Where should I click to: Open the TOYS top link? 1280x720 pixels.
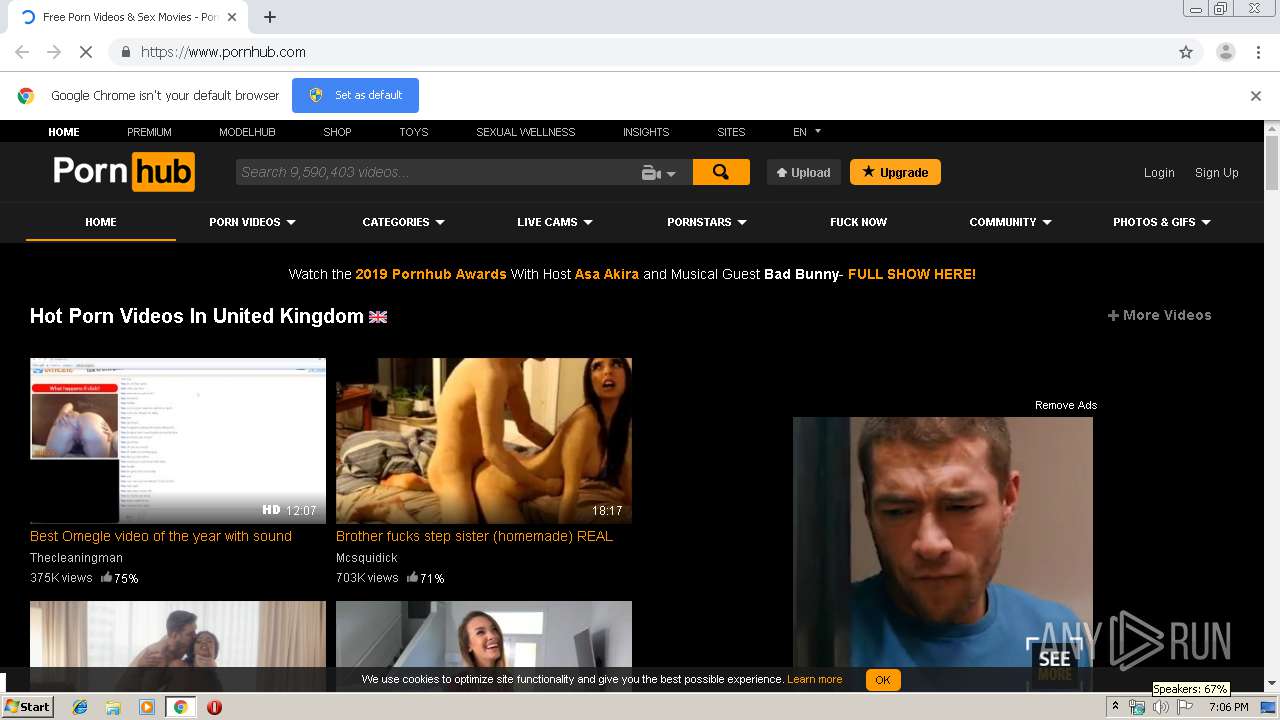click(413, 132)
